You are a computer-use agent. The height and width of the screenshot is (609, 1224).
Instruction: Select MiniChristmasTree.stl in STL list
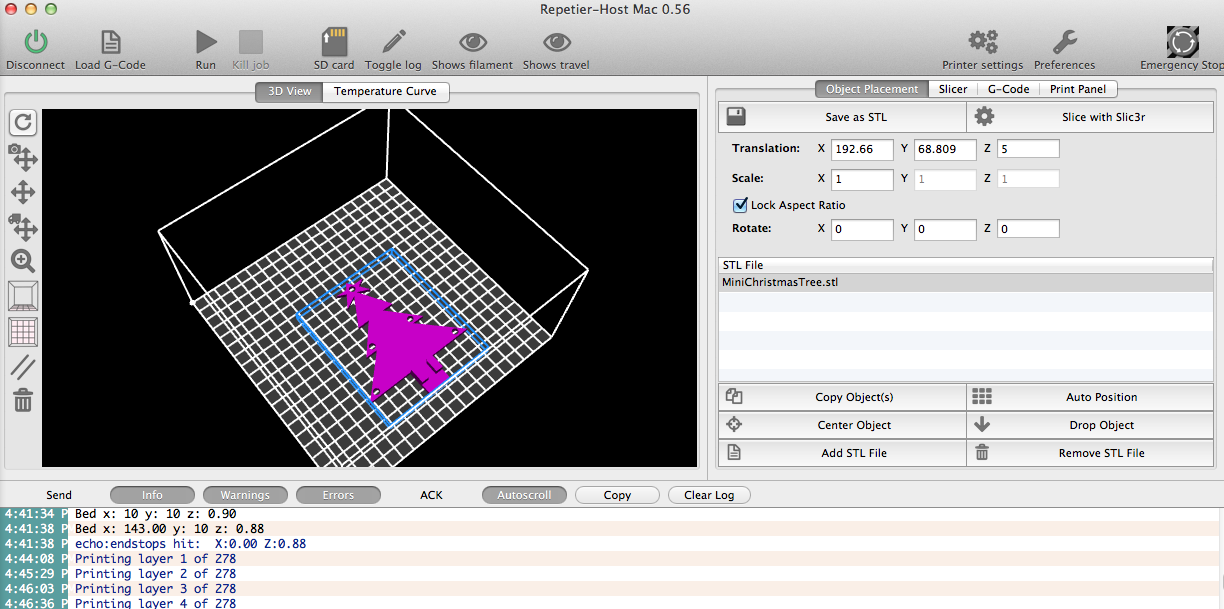[x=965, y=282]
